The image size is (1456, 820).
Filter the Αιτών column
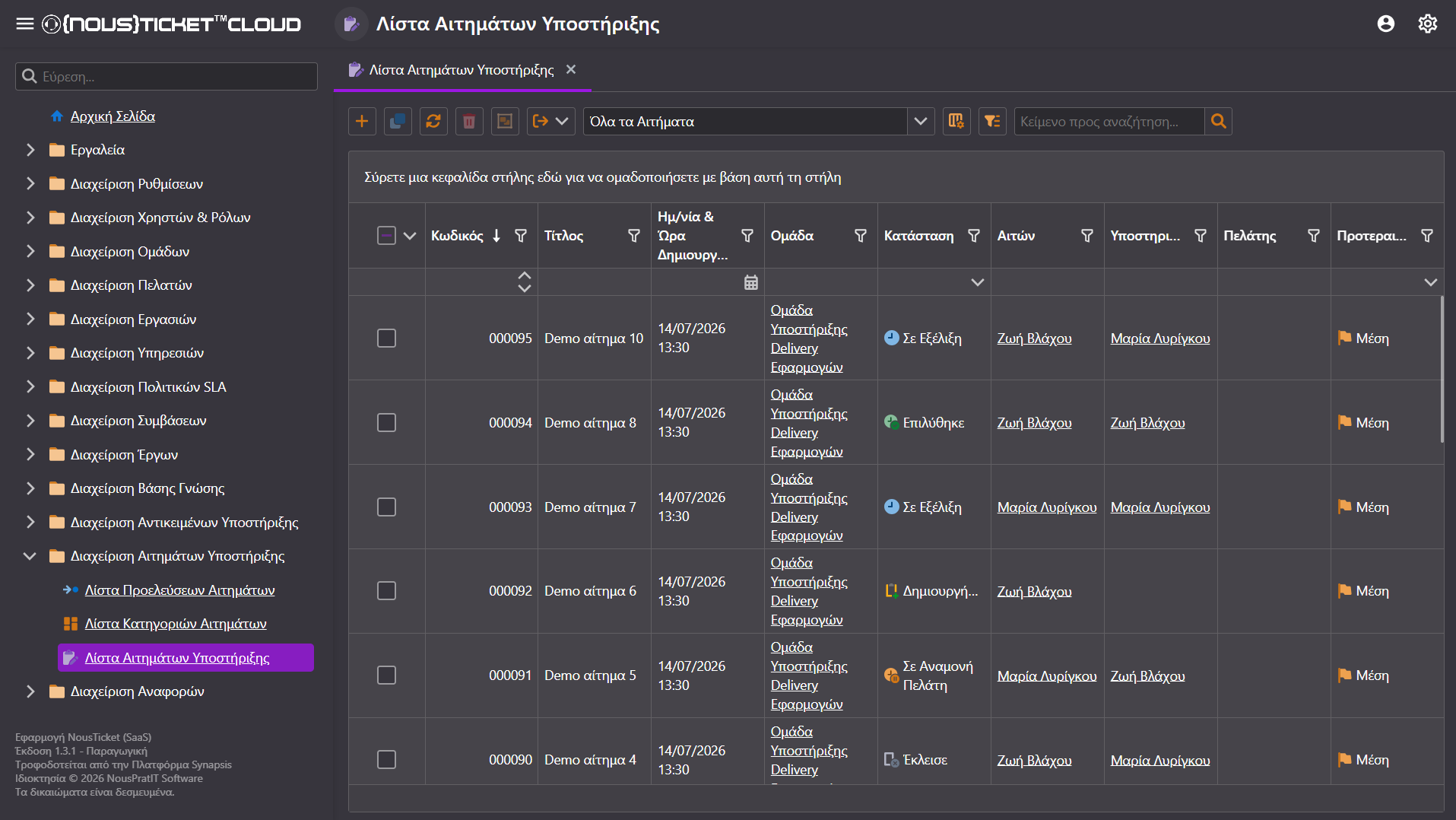[x=1087, y=236]
